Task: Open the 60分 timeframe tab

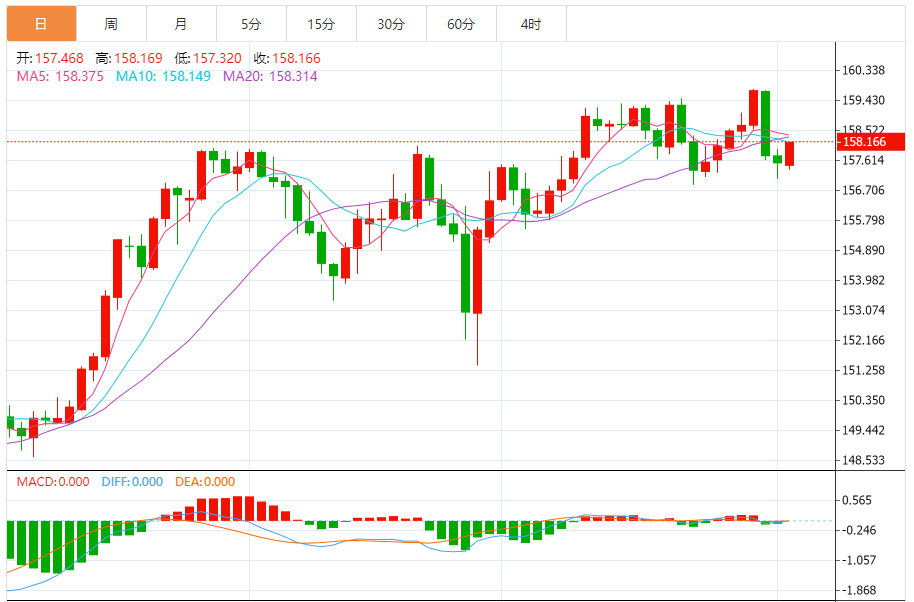Action: click(461, 23)
